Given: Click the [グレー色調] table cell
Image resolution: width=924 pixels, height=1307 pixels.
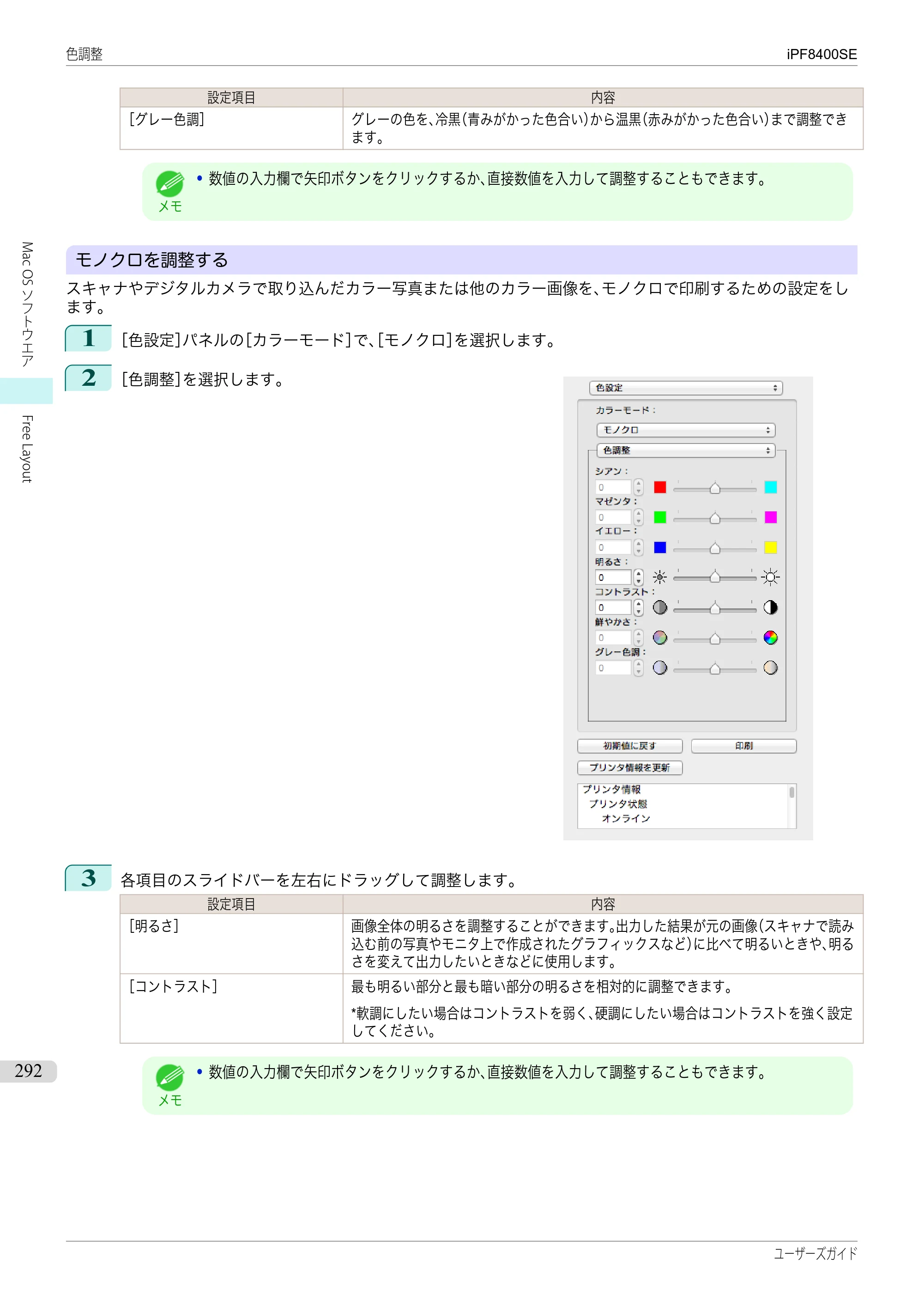Looking at the screenshot, I should (231, 128).
